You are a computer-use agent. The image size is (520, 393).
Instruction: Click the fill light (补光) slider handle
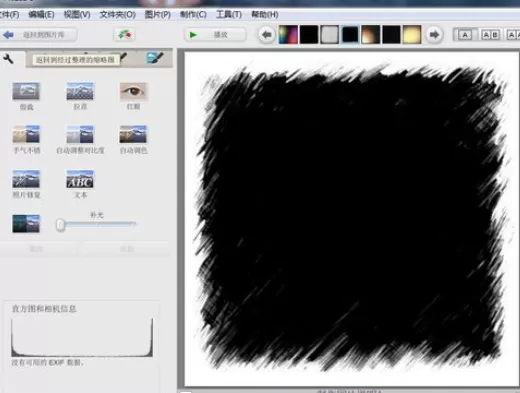coord(60,225)
